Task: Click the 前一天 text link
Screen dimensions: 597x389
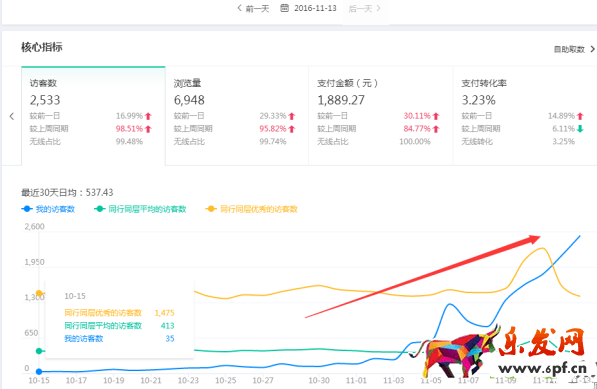Action: pyautogui.click(x=257, y=8)
